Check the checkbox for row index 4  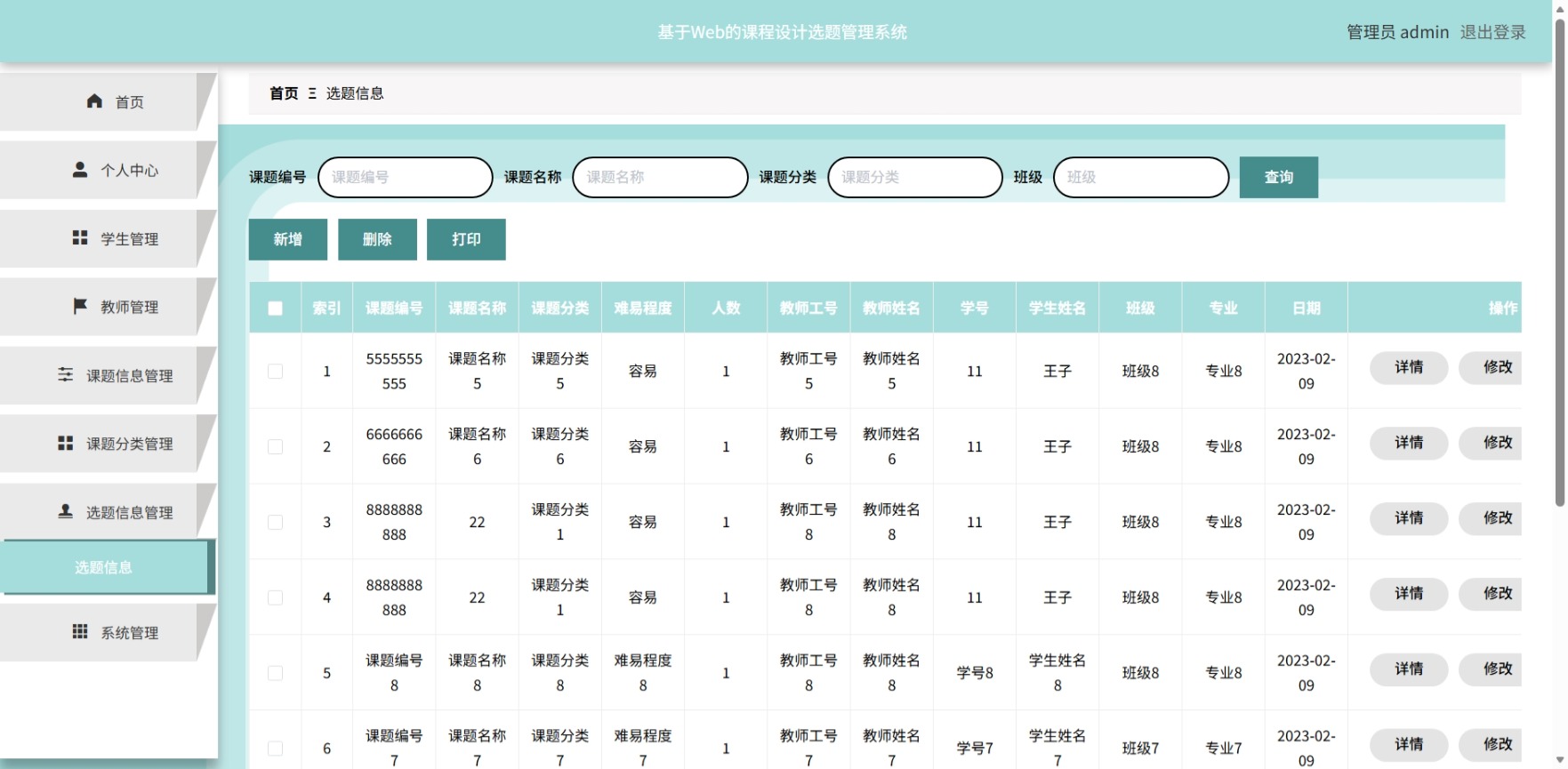click(x=276, y=597)
